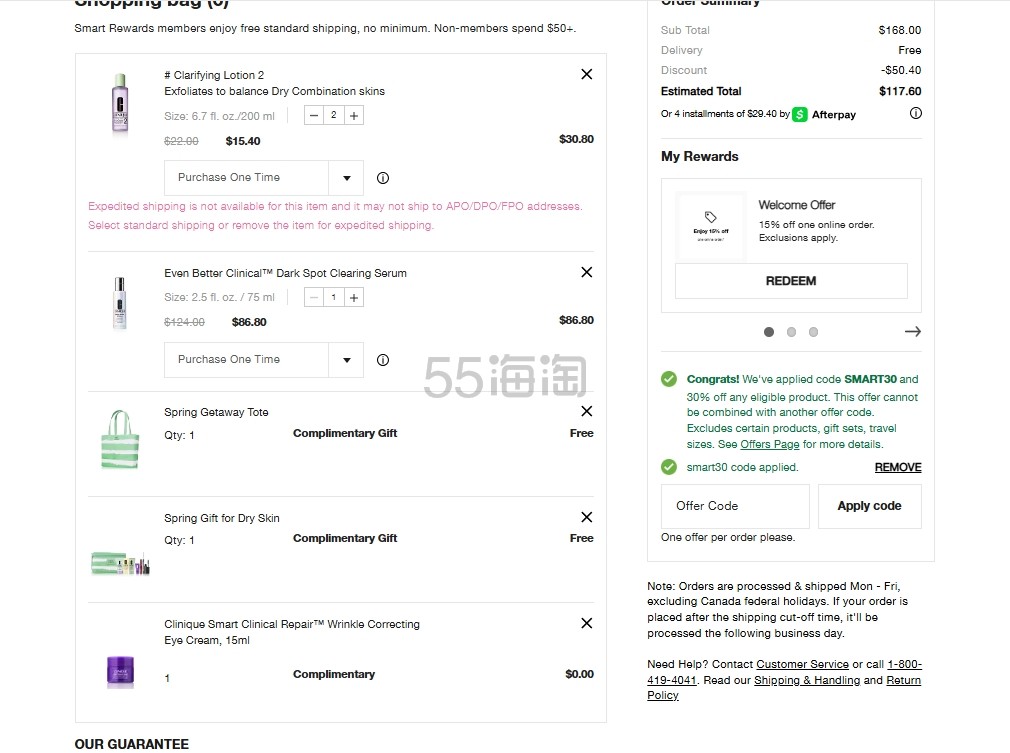Go to second rewards carousel dot
Screen dimensions: 1010x753
click(x=791, y=332)
